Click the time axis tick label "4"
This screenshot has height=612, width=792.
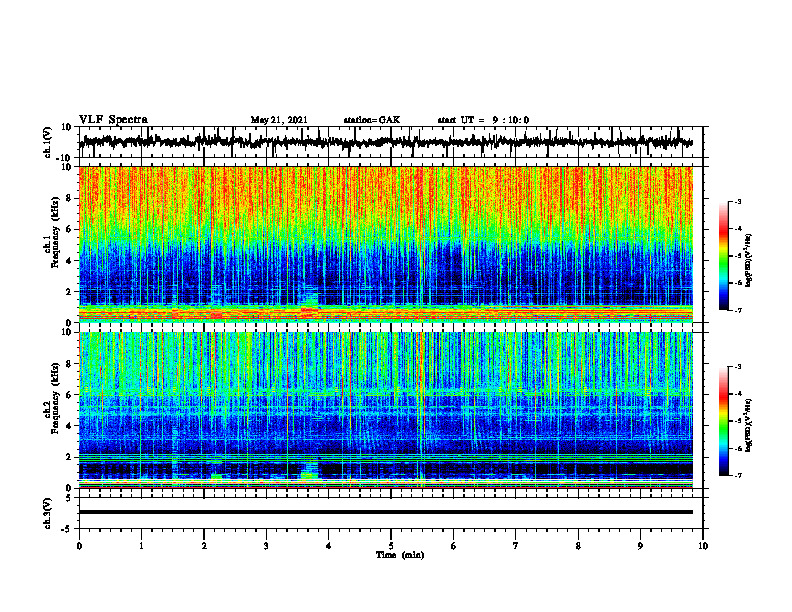[329, 546]
